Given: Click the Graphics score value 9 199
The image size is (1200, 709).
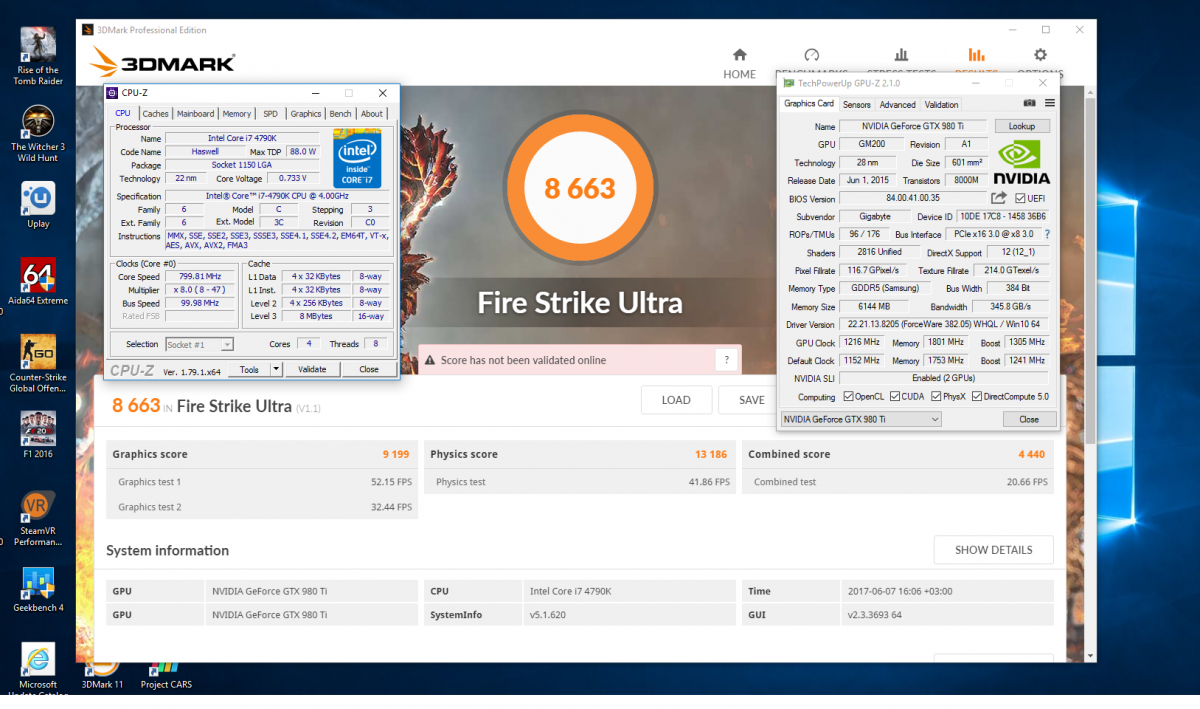Looking at the screenshot, I should 396,454.
